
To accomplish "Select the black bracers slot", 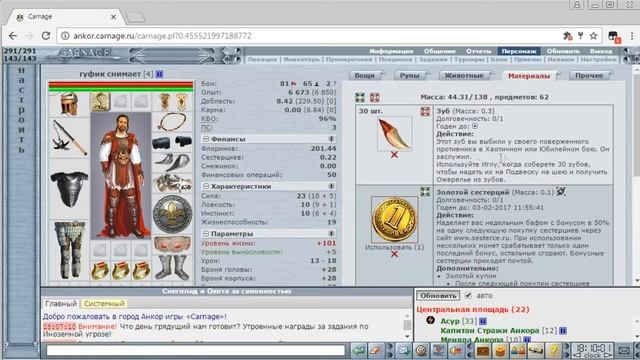I will click(x=172, y=143).
